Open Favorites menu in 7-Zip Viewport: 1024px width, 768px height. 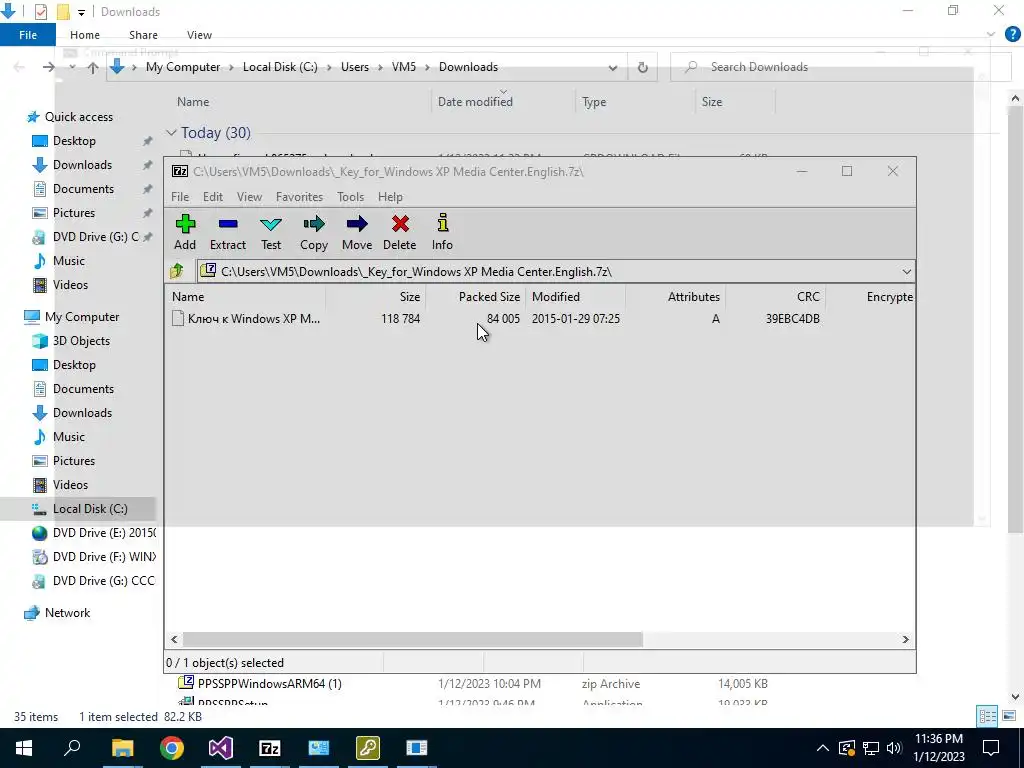click(299, 197)
